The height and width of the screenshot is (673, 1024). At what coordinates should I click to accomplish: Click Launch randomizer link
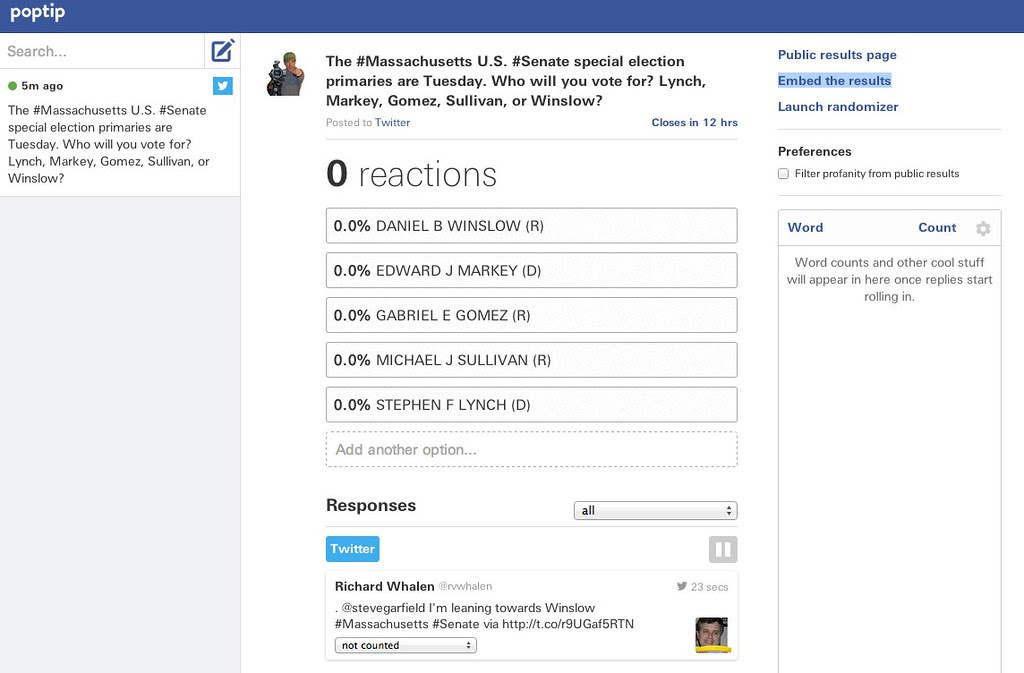[x=838, y=106]
